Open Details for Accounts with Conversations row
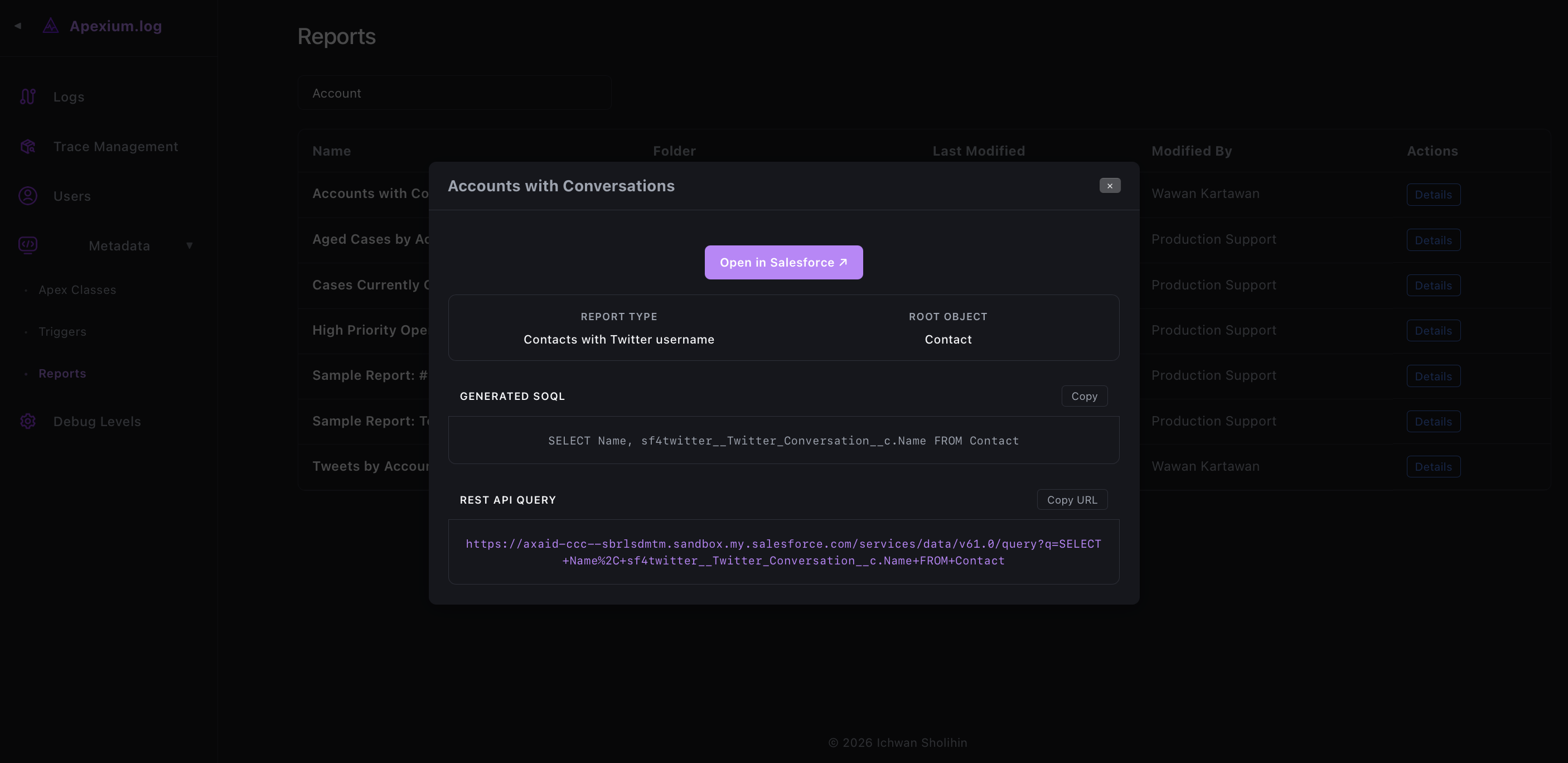The width and height of the screenshot is (1568, 763). pos(1433,194)
